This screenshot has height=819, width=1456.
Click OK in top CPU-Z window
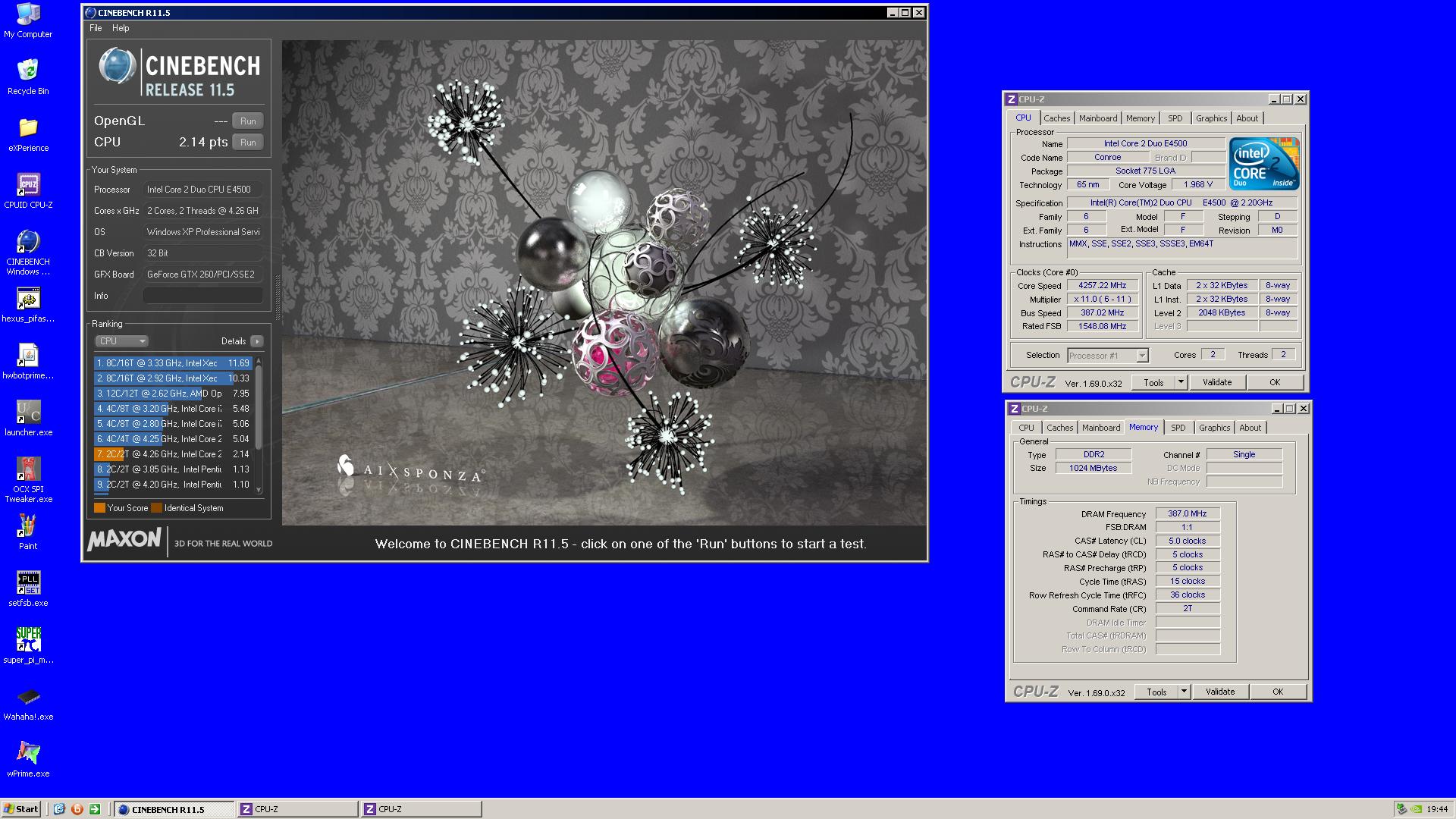[1275, 383]
